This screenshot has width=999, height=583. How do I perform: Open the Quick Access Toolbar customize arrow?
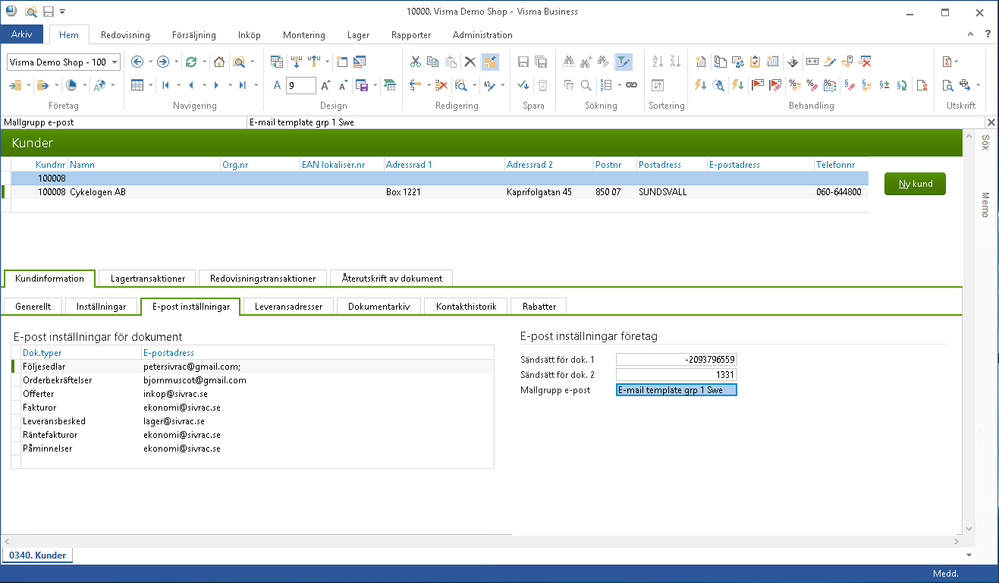pos(62,11)
